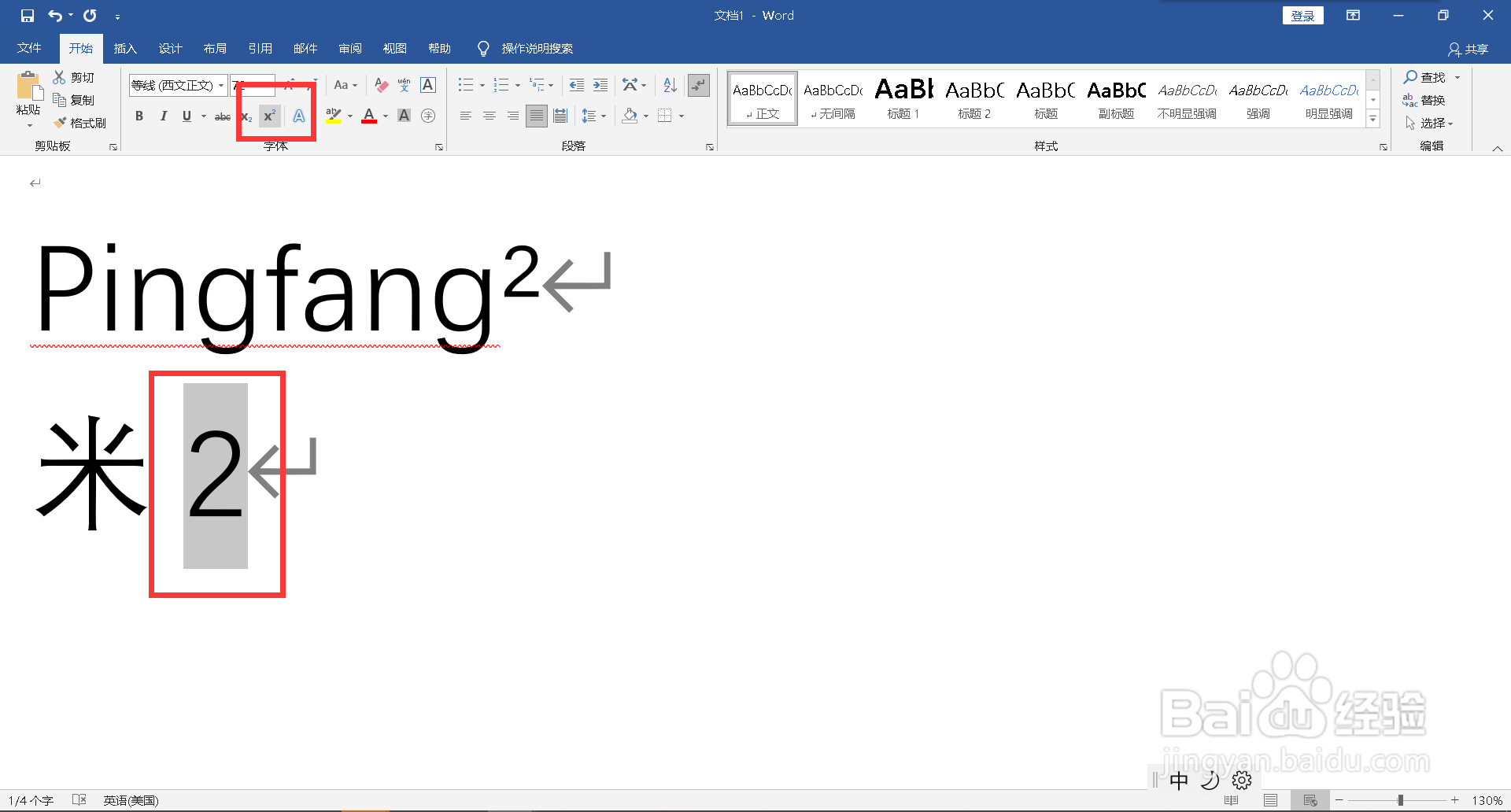
Task: Expand the numbered list dropdown arrow
Action: pyautogui.click(x=517, y=85)
